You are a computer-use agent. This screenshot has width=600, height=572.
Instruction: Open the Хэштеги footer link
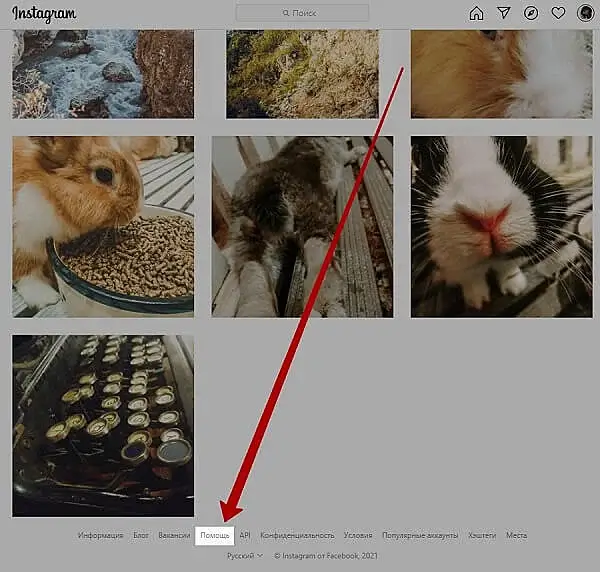click(x=482, y=536)
